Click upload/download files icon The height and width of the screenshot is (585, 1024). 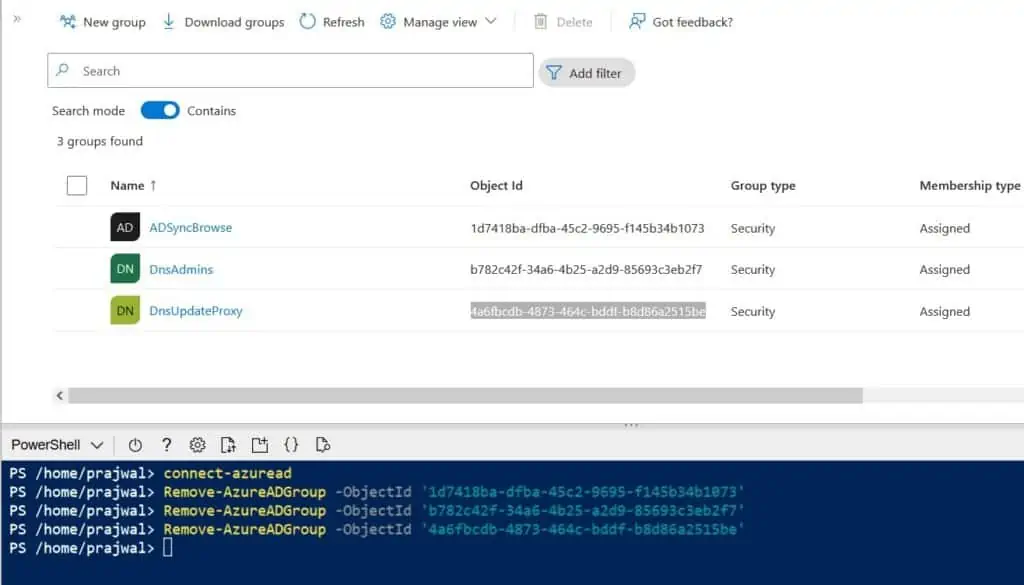[228, 445]
